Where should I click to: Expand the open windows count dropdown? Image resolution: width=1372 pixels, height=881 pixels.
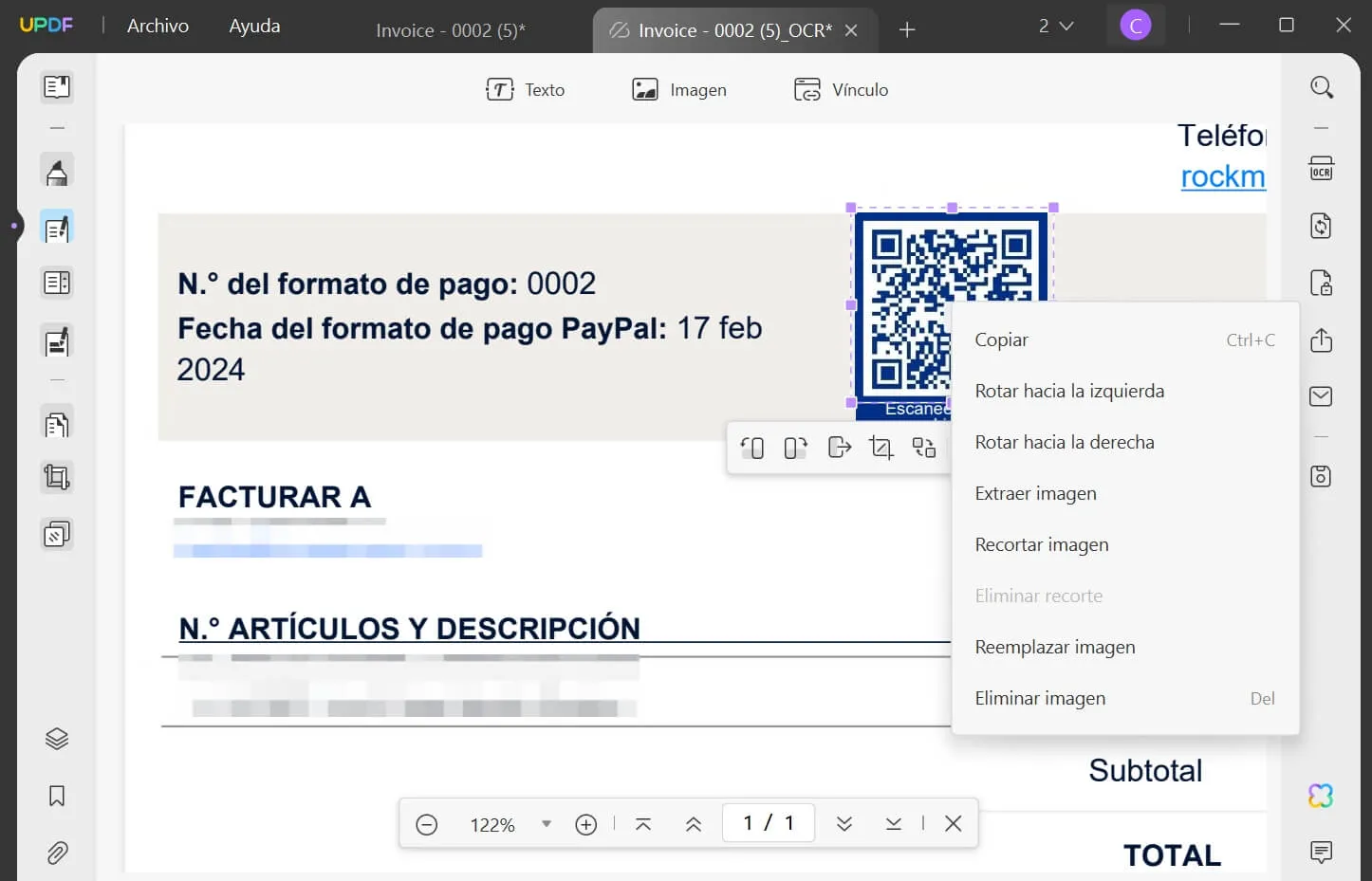coord(1055,26)
